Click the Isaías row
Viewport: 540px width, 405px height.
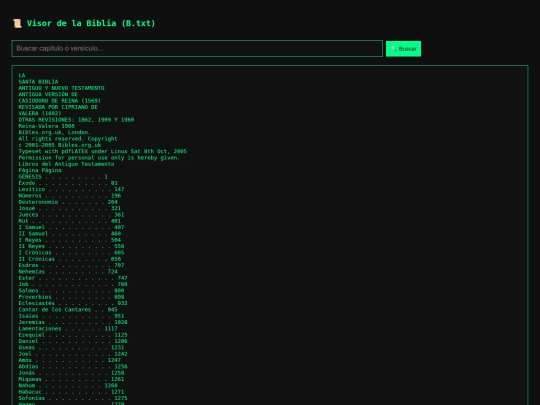pos(71,316)
